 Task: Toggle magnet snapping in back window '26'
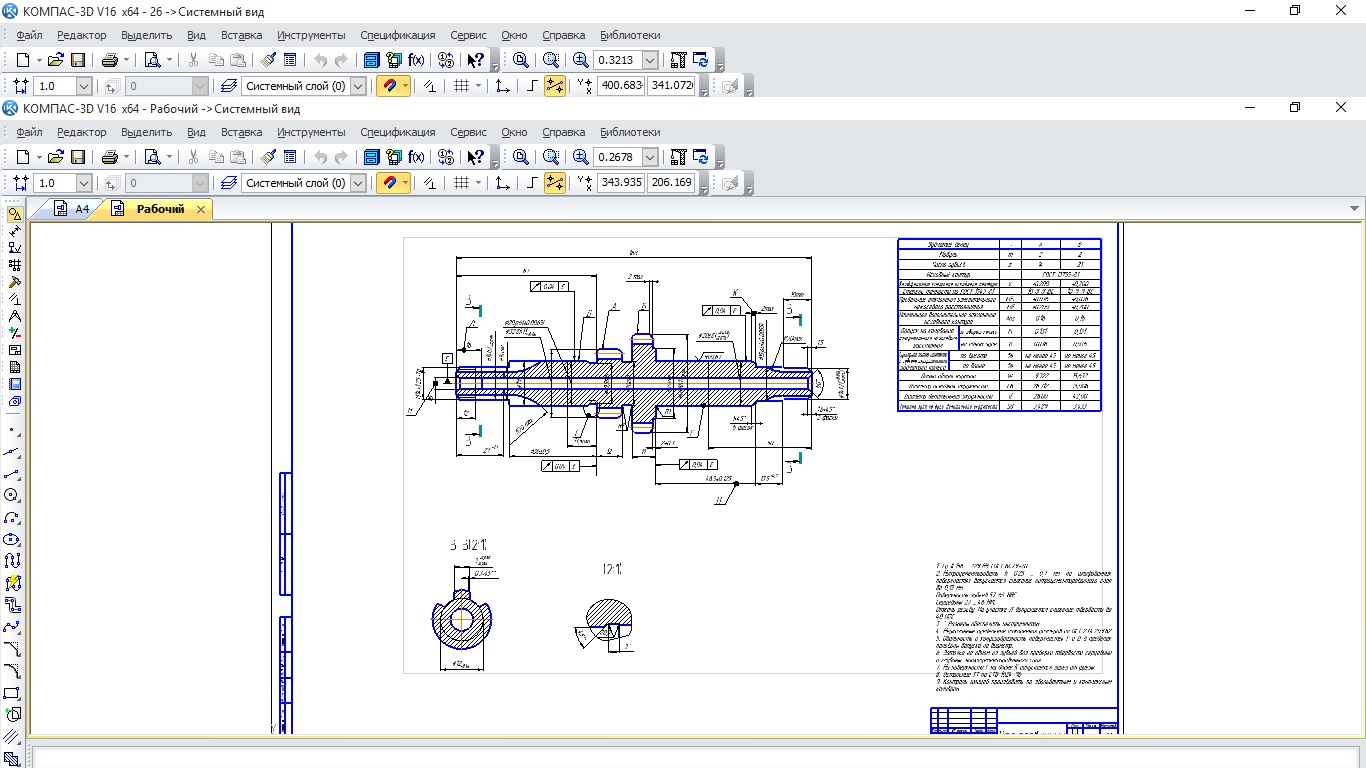click(388, 86)
